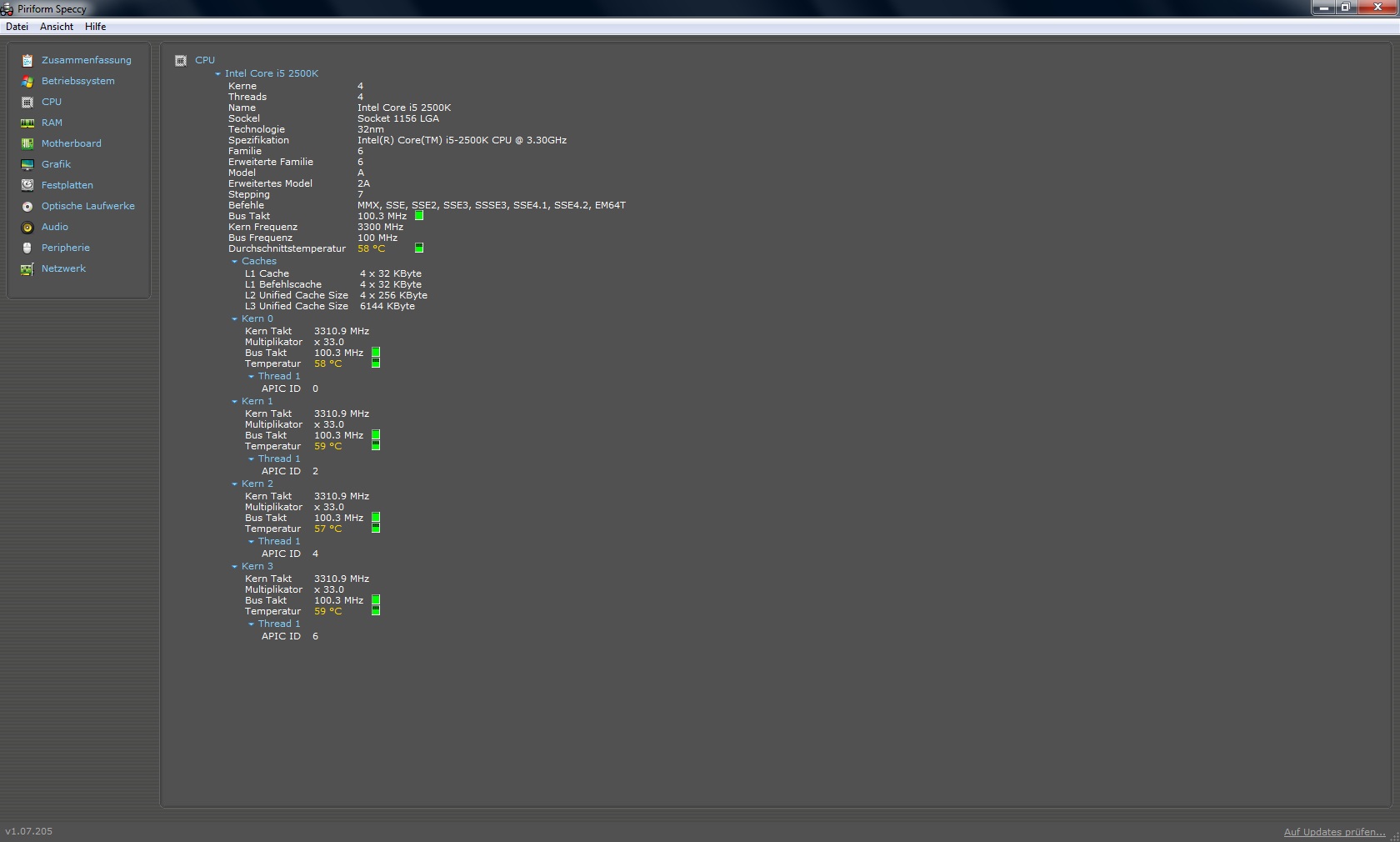1400x842 pixels.
Task: Collapse the Caches section
Action: tap(235, 262)
